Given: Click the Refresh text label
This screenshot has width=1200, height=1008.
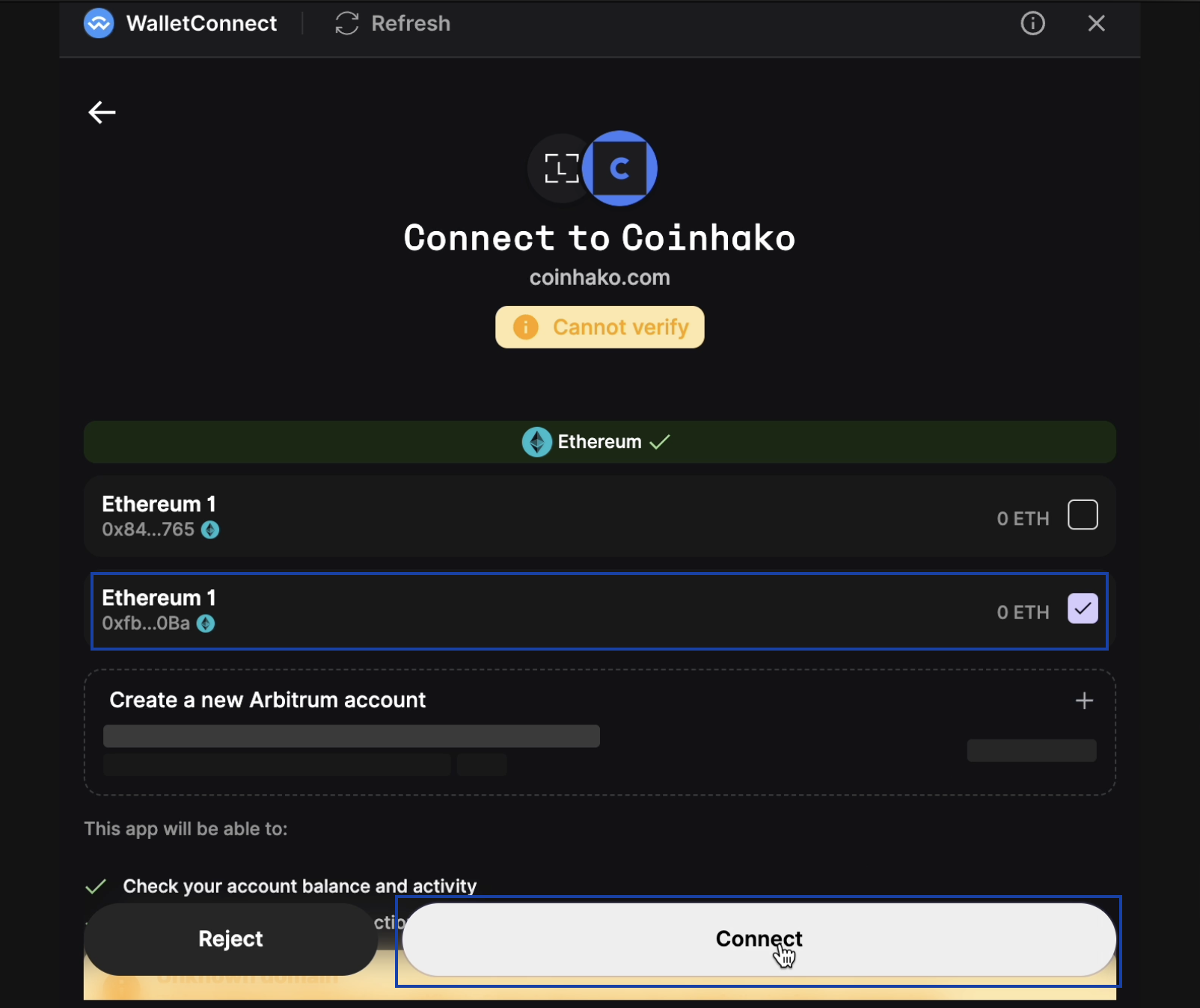Looking at the screenshot, I should (x=411, y=23).
